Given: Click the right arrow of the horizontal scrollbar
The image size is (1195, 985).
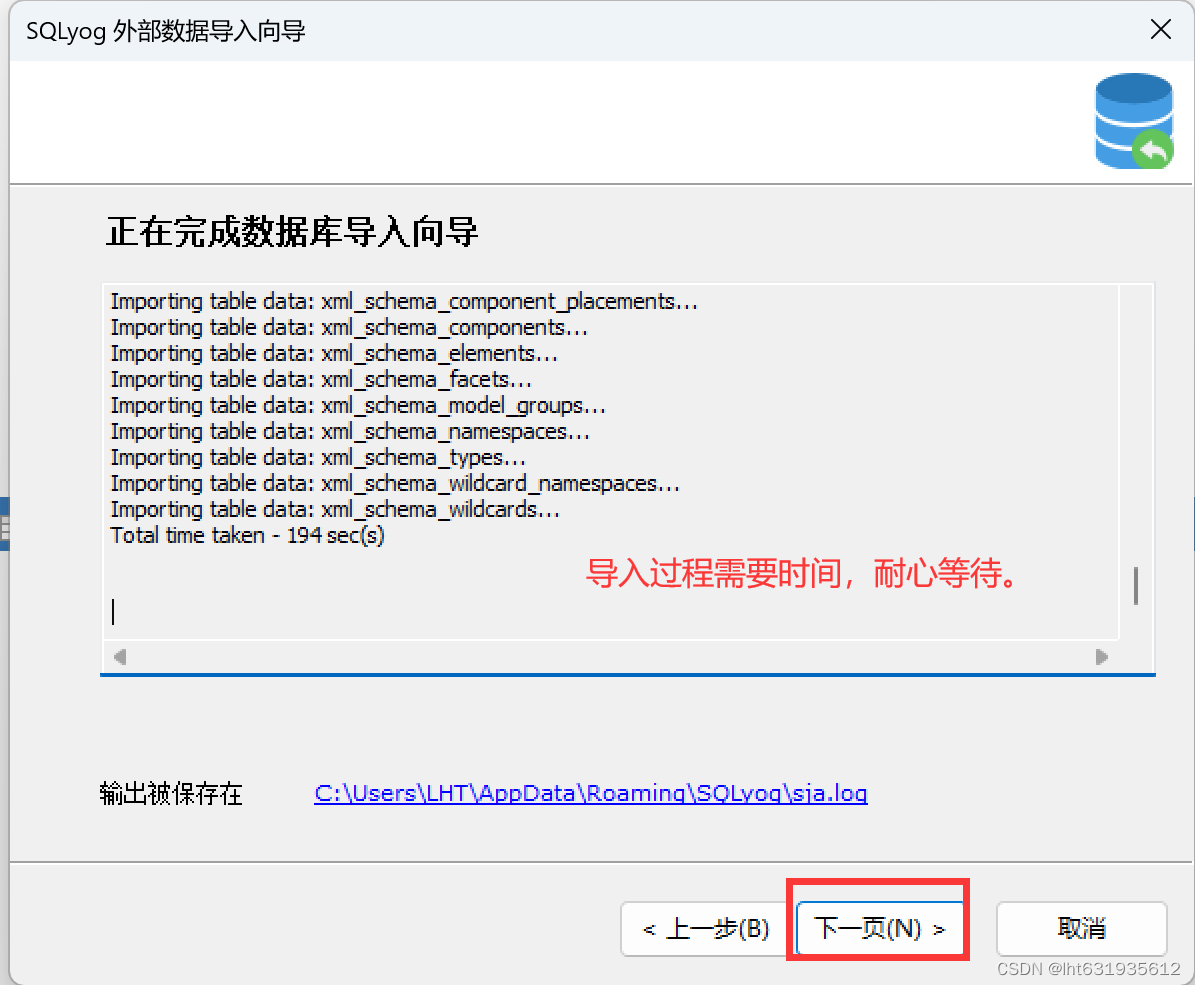Looking at the screenshot, I should [x=1102, y=657].
